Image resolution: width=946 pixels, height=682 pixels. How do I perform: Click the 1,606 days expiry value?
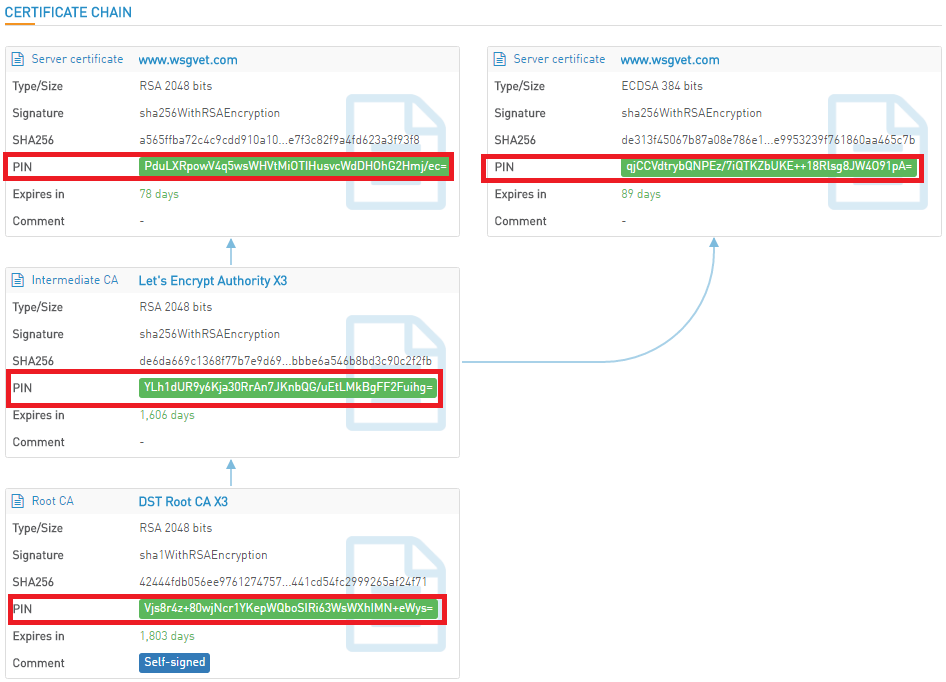167,415
